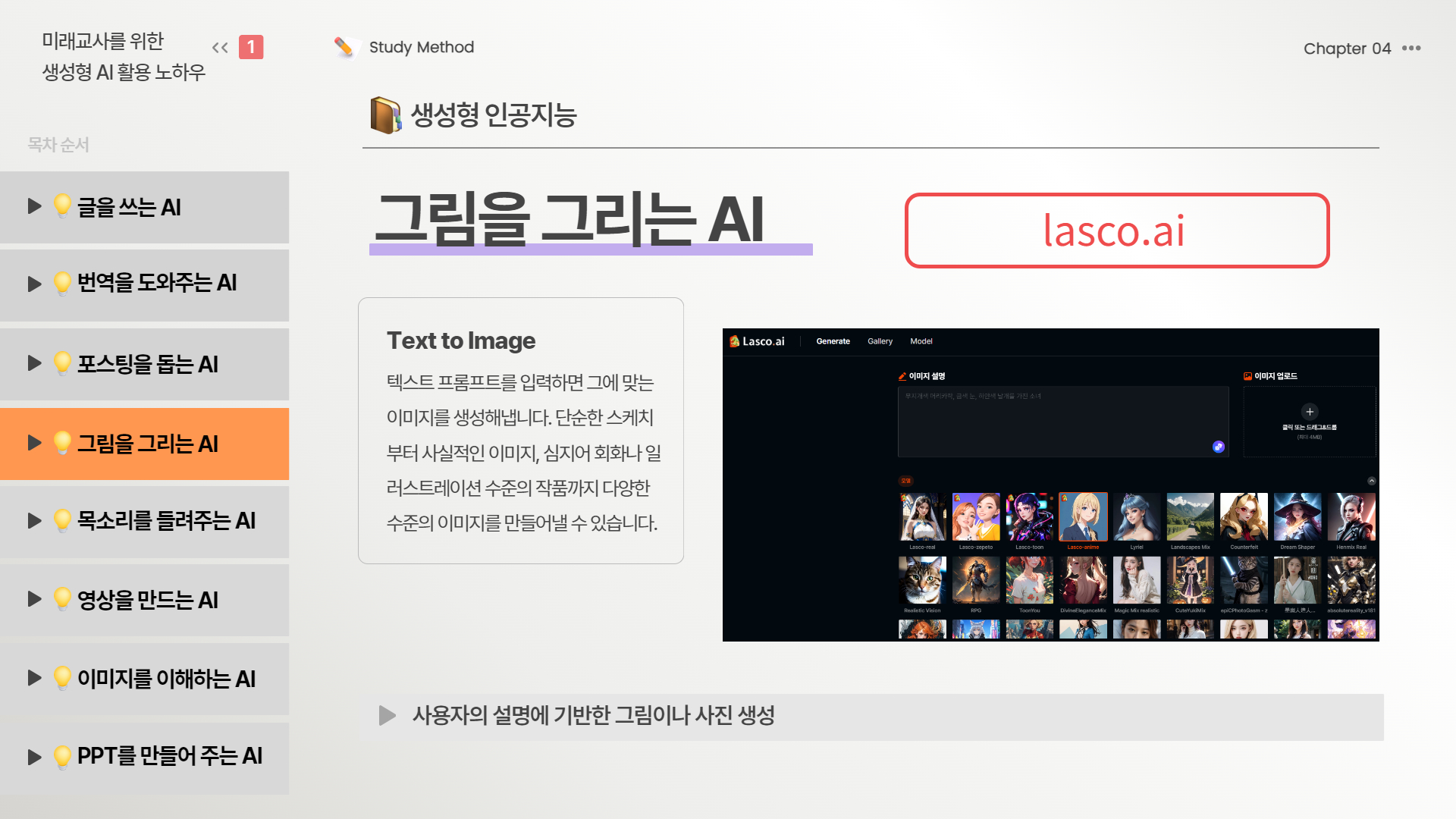Select the Counterfeit model thumbnail
Image resolution: width=1456 pixels, height=819 pixels.
pyautogui.click(x=1244, y=516)
